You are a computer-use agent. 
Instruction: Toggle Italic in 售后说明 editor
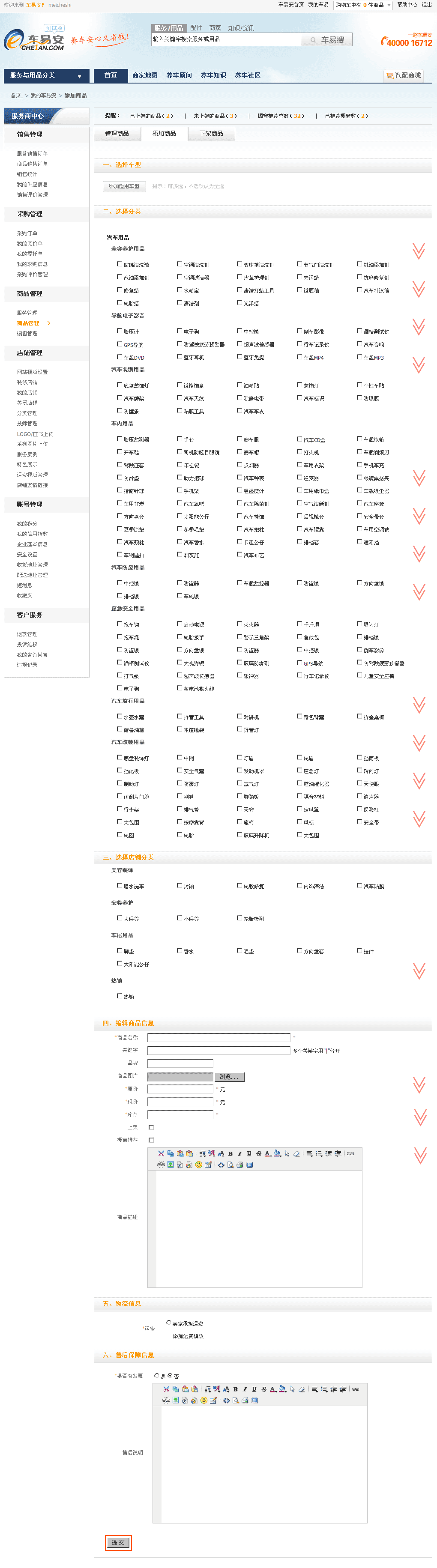(x=245, y=1389)
